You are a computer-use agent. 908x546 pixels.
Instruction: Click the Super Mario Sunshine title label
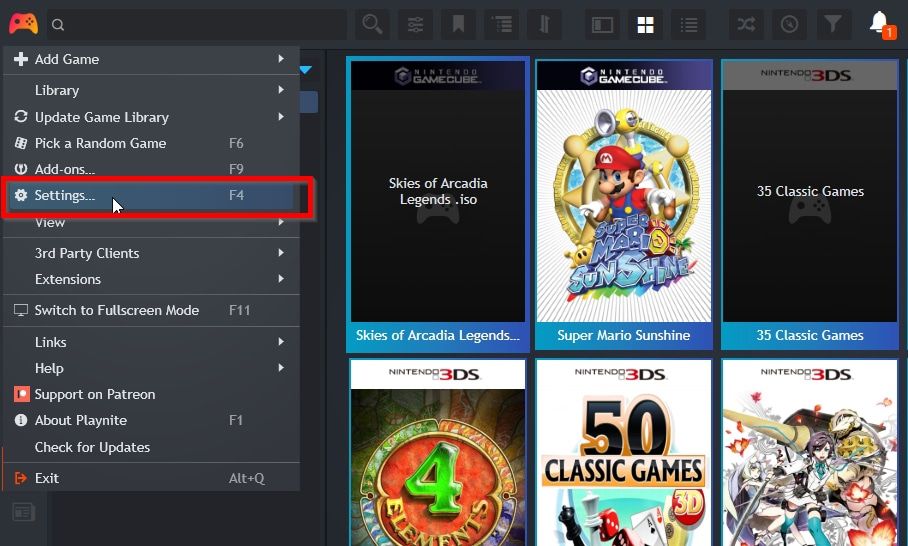624,335
